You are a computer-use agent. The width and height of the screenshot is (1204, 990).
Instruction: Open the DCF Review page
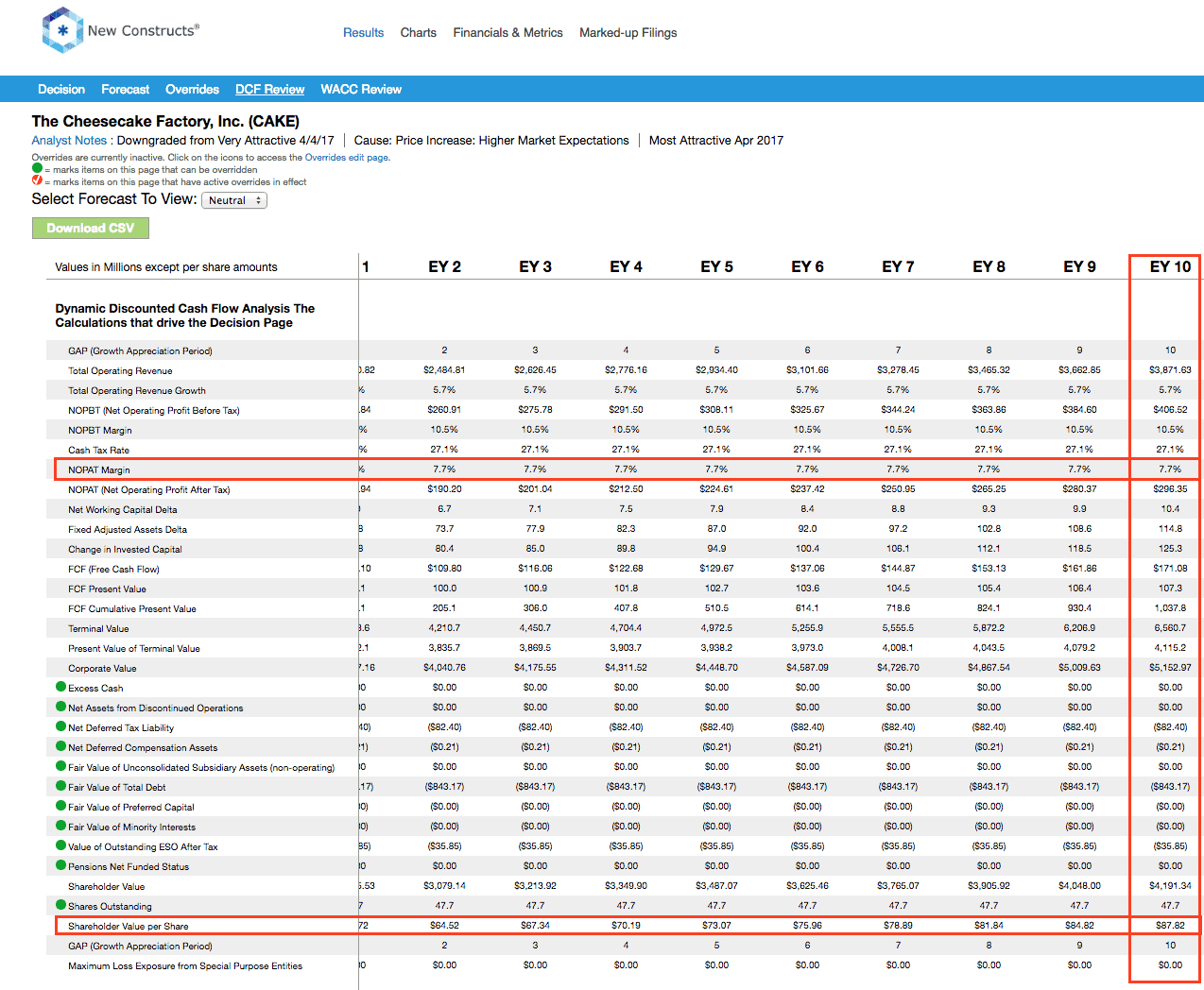269,89
